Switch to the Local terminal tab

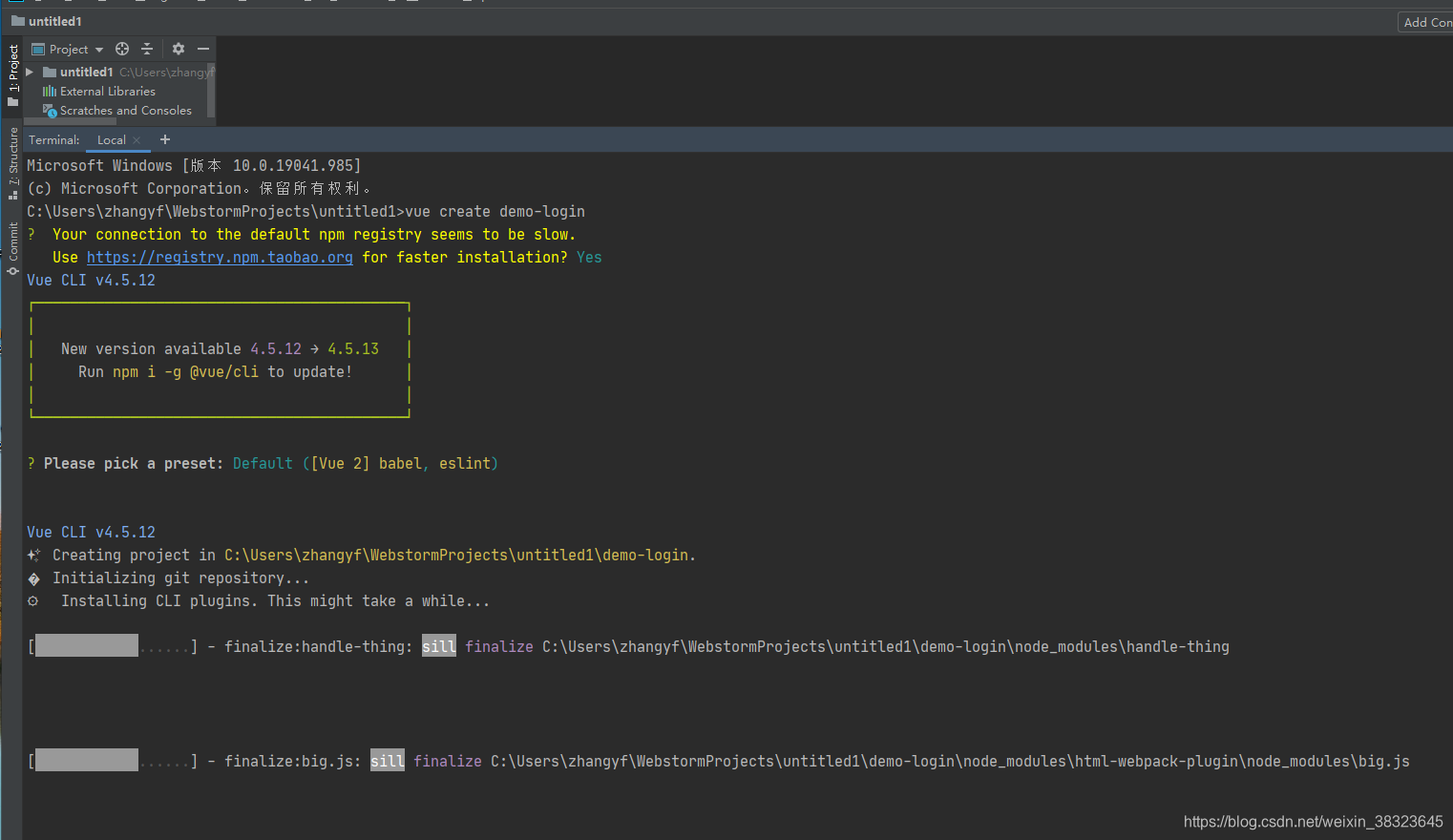[x=111, y=139]
